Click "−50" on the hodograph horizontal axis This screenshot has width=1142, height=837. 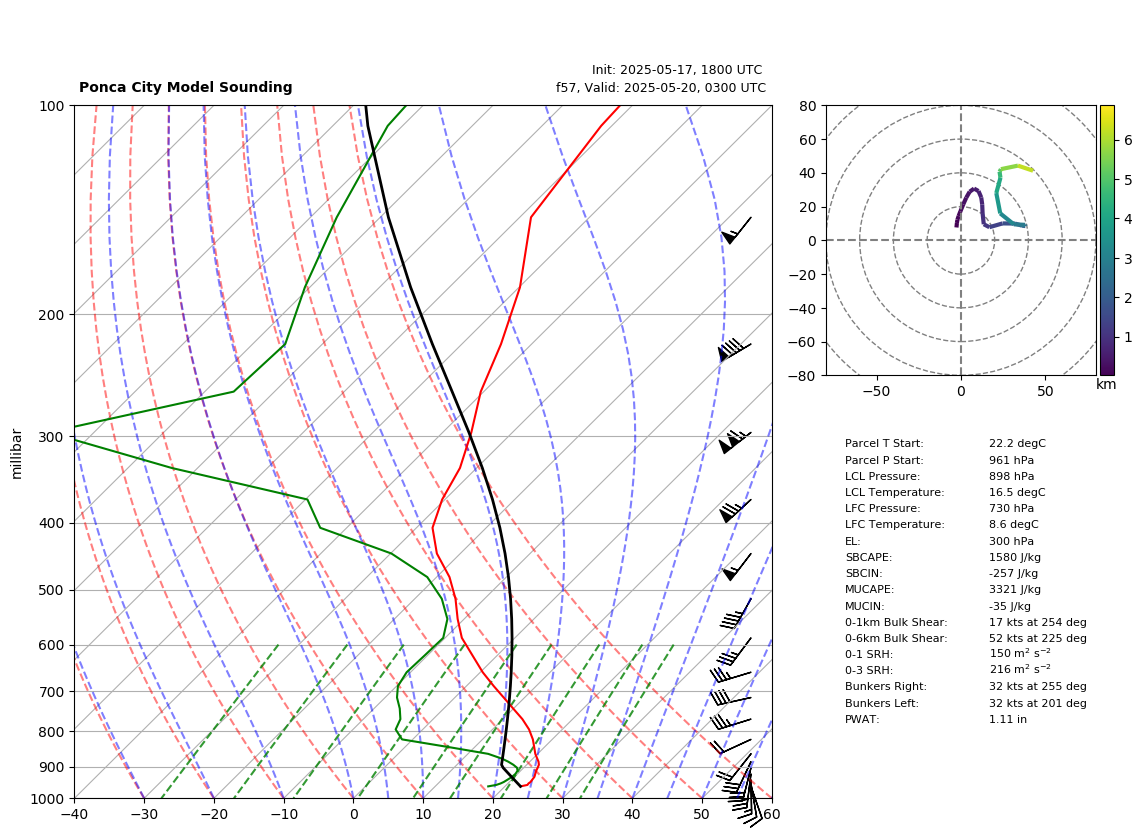(876, 391)
